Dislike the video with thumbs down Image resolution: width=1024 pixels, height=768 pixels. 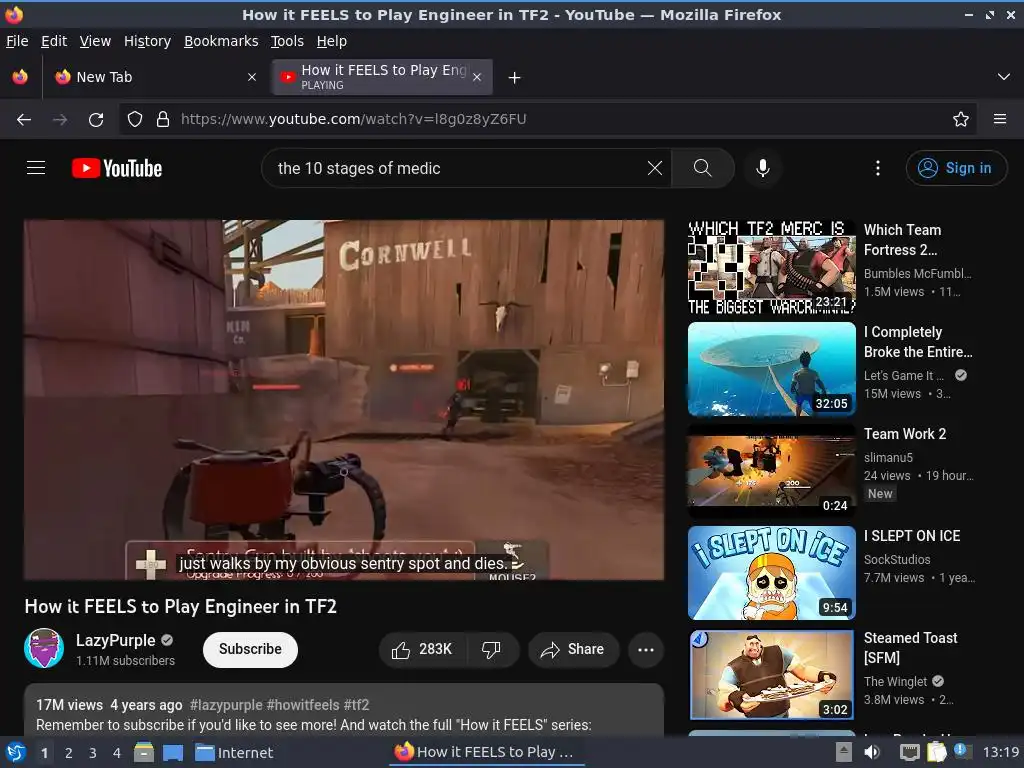pyautogui.click(x=491, y=649)
